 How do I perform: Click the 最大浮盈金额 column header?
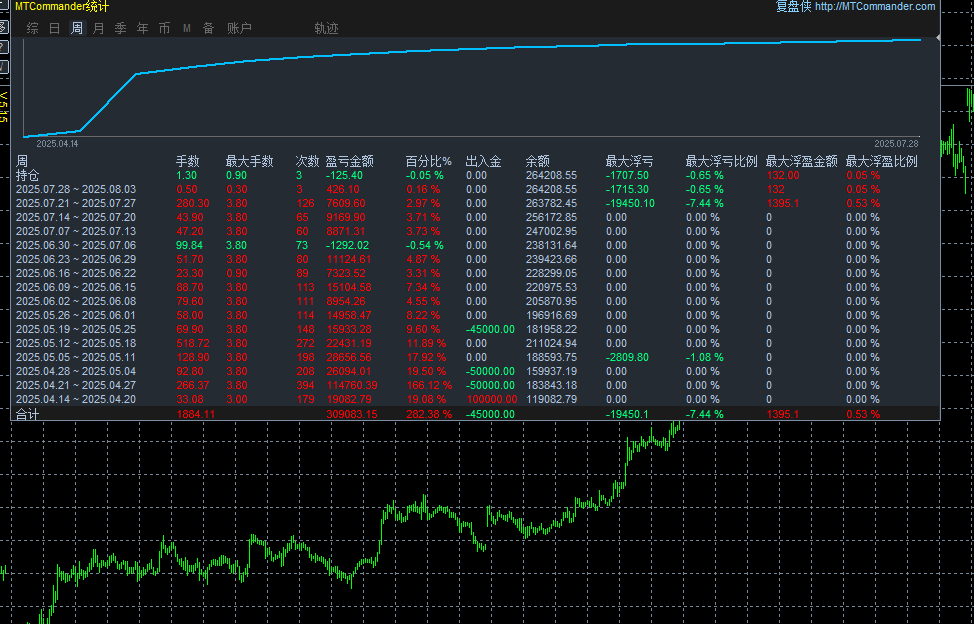coord(802,161)
